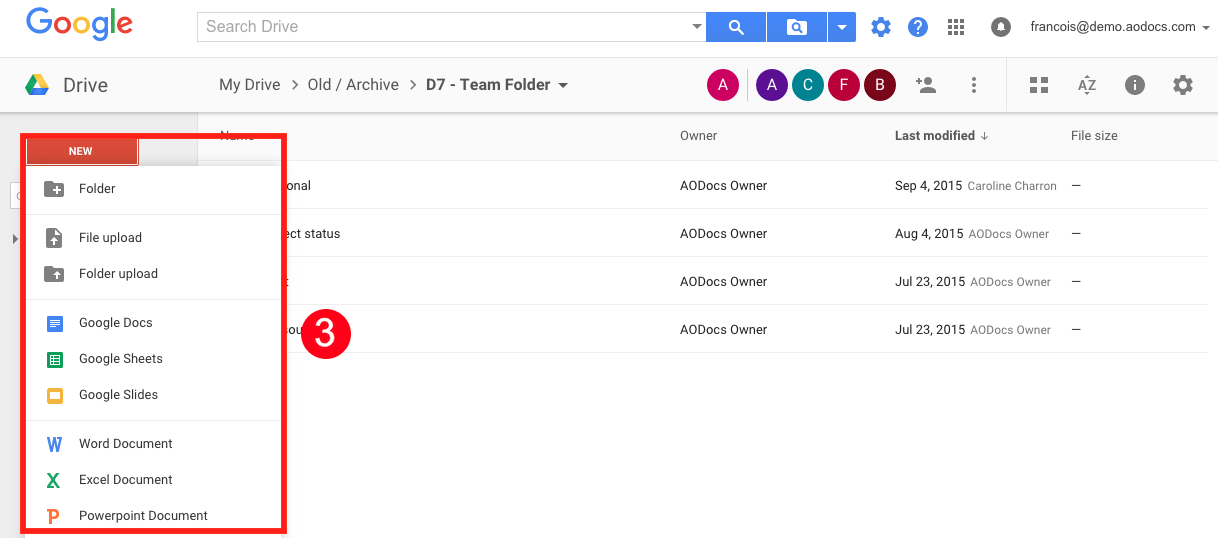Click the Owner column header
Screen dimensions: 1218x538
pyautogui.click(x=698, y=136)
